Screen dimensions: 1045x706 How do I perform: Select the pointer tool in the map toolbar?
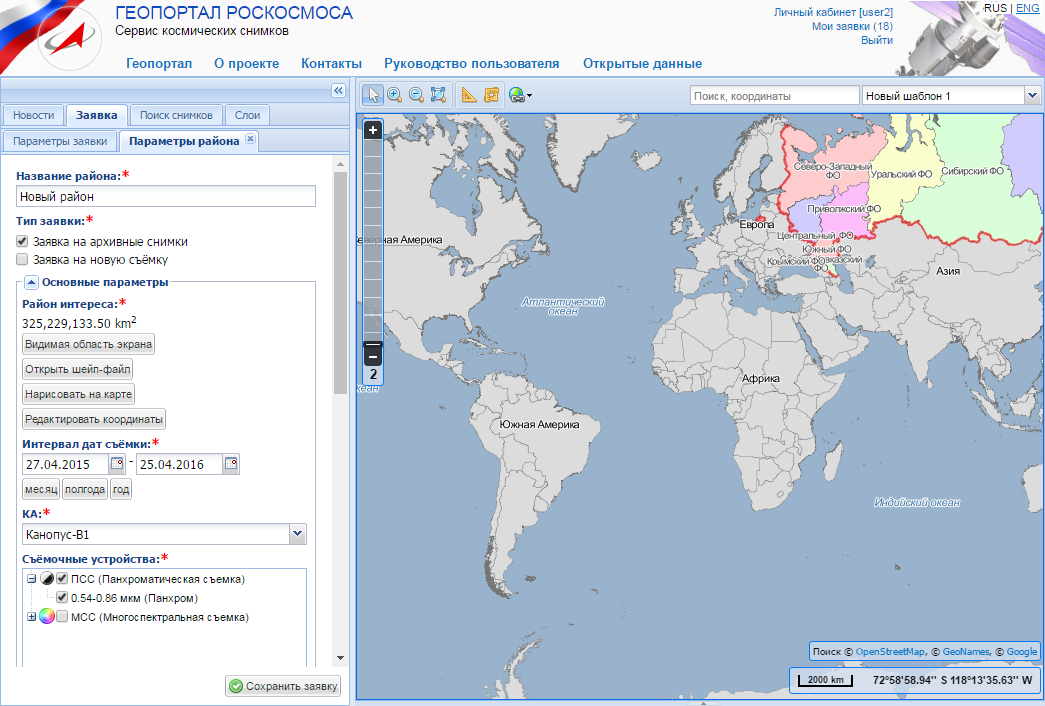[x=373, y=95]
